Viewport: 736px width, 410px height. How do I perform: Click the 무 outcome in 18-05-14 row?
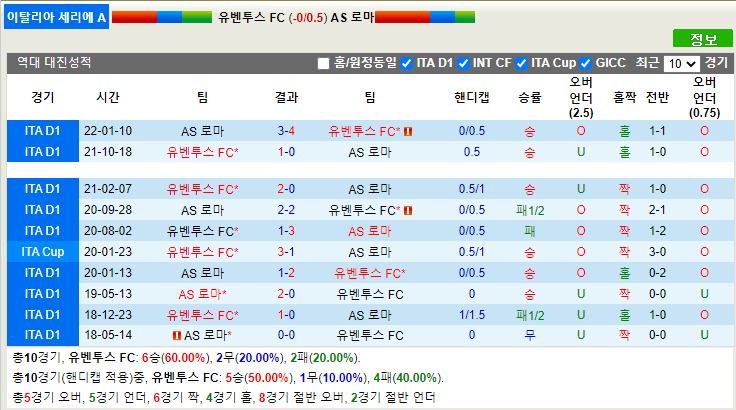(530, 335)
